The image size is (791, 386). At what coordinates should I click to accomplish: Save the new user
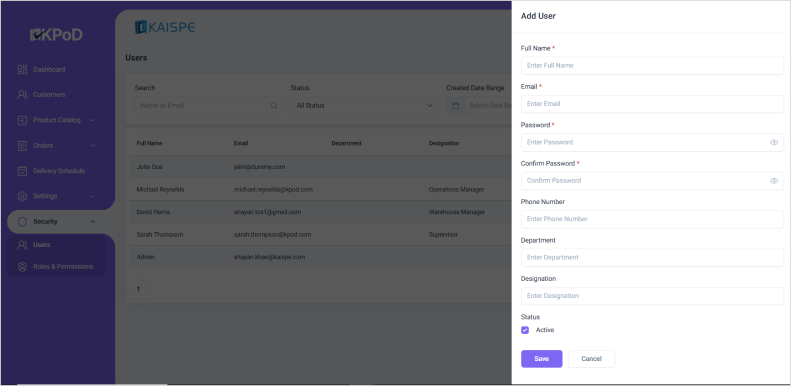coord(541,359)
